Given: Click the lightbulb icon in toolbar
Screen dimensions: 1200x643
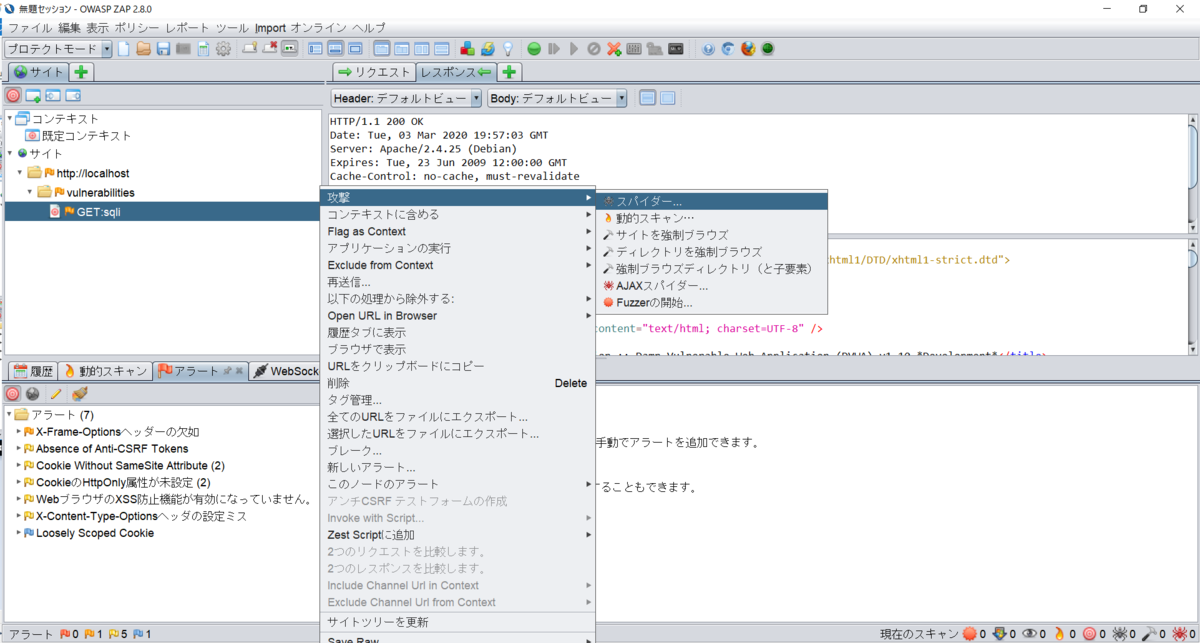Looking at the screenshot, I should pos(507,48).
